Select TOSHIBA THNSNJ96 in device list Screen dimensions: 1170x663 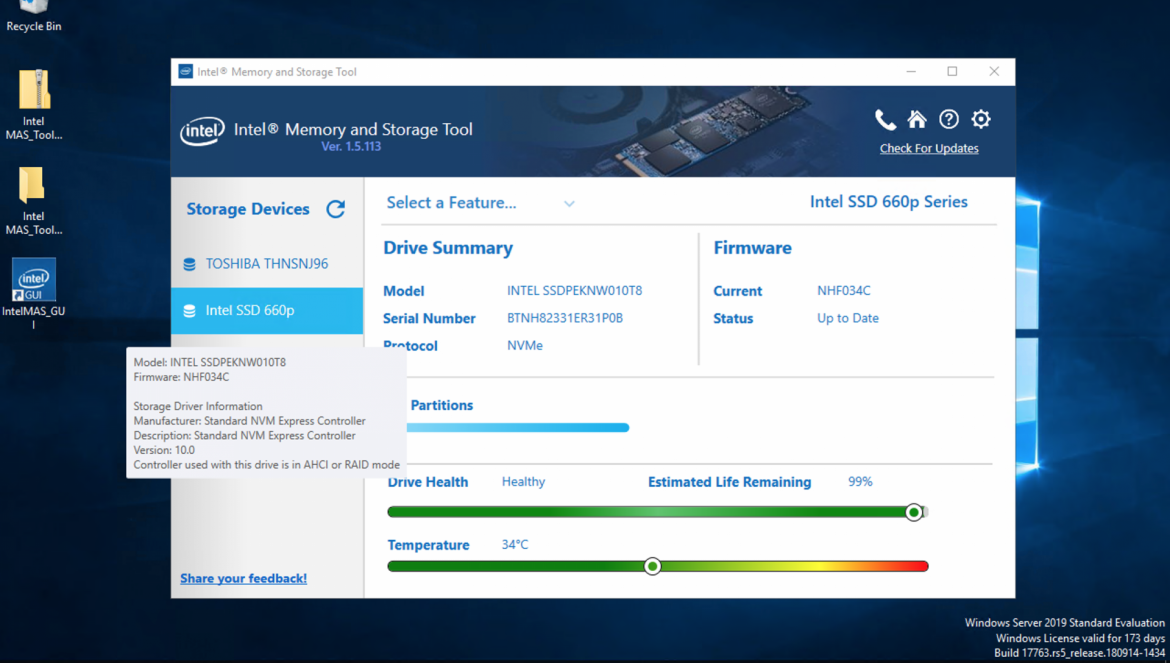pyautogui.click(x=267, y=264)
